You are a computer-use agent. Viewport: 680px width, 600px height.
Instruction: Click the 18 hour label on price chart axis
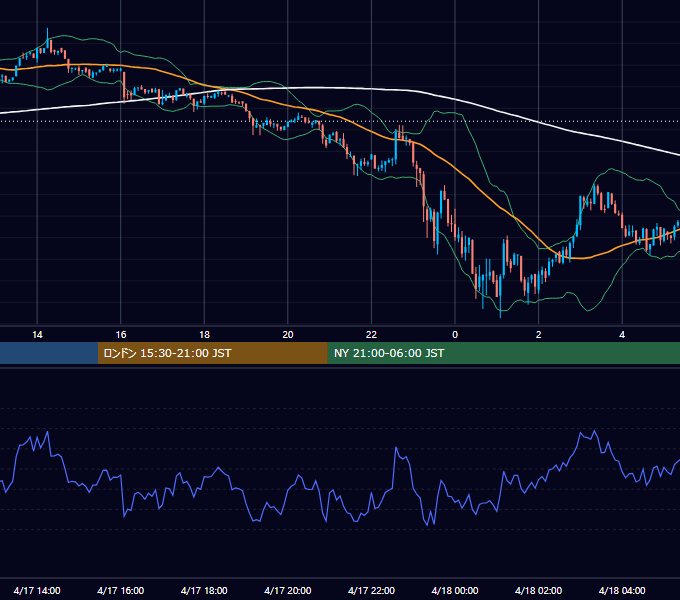coord(204,335)
